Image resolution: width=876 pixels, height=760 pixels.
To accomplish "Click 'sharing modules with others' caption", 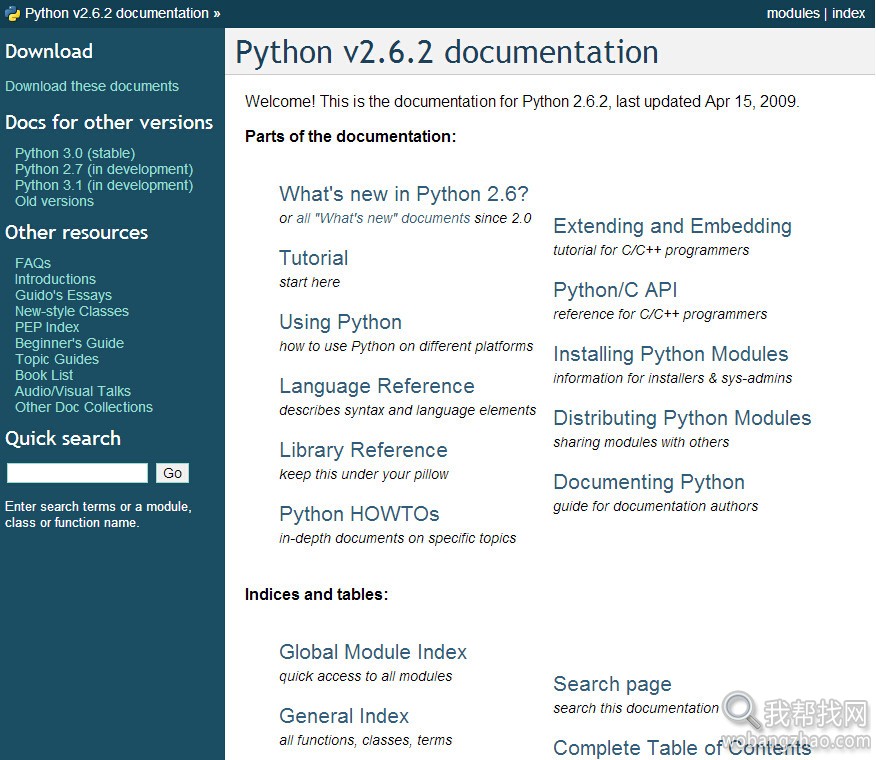I will tap(641, 443).
